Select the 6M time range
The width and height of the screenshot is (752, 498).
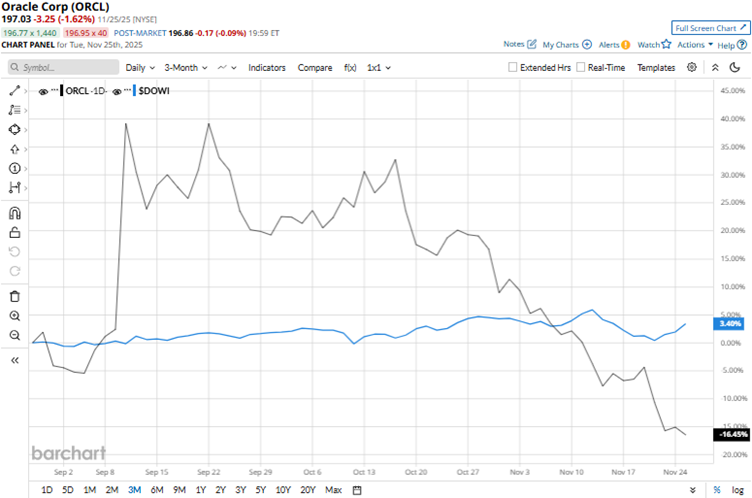(x=157, y=490)
